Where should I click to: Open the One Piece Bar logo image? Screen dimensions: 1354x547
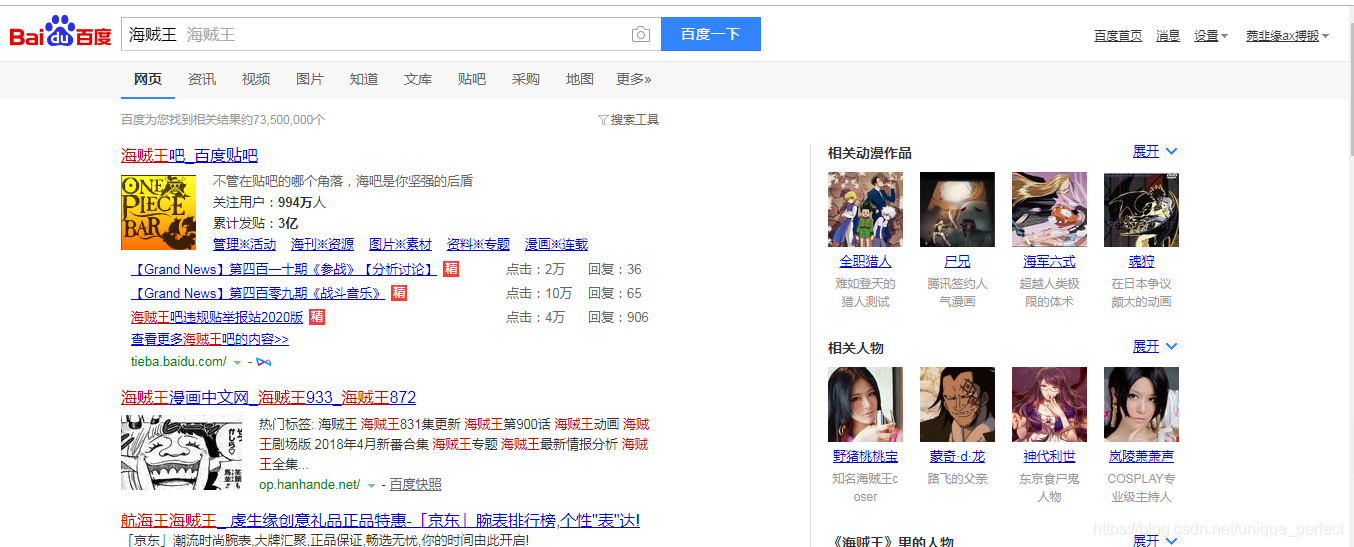click(158, 212)
